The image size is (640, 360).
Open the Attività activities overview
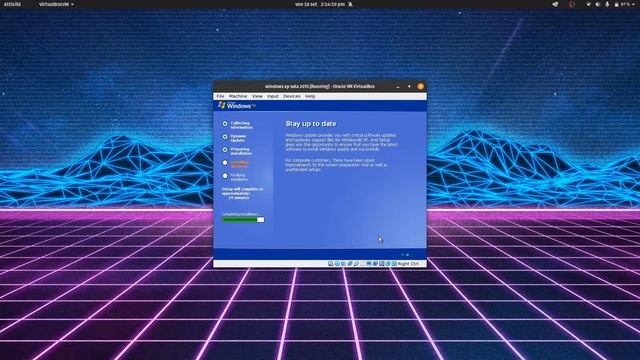(12, 4)
